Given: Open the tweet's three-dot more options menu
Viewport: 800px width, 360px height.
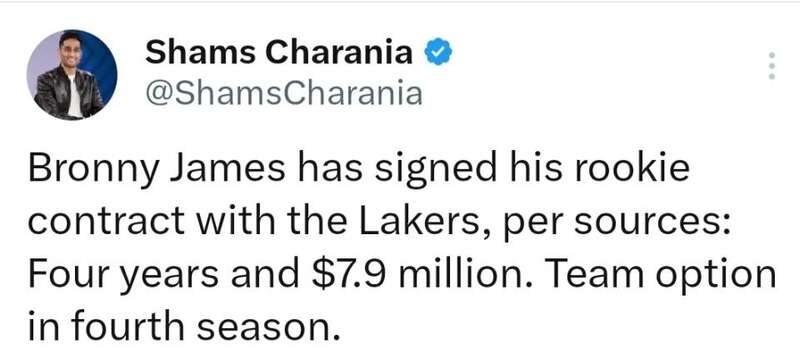Looking at the screenshot, I should pyautogui.click(x=771, y=65).
